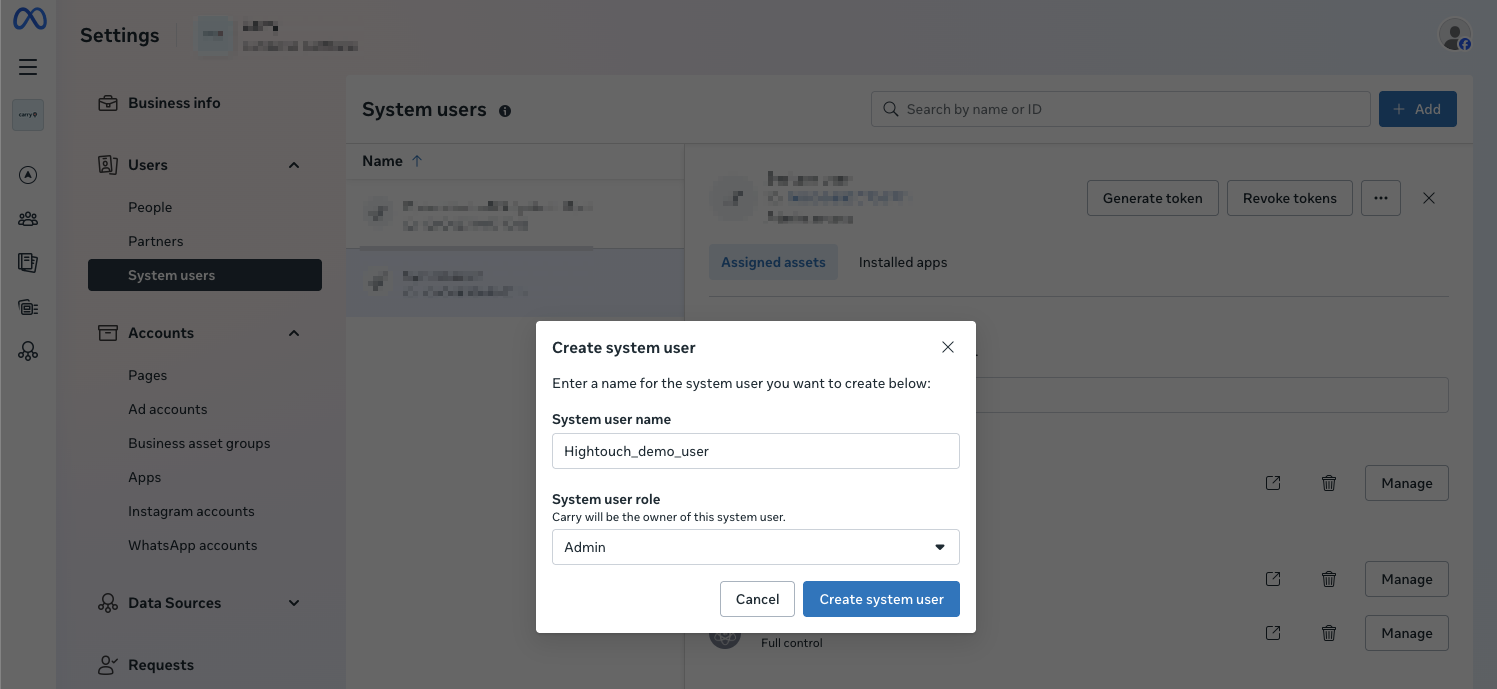Click the search magnifier in system users search
The width and height of the screenshot is (1497, 689).
(x=890, y=108)
